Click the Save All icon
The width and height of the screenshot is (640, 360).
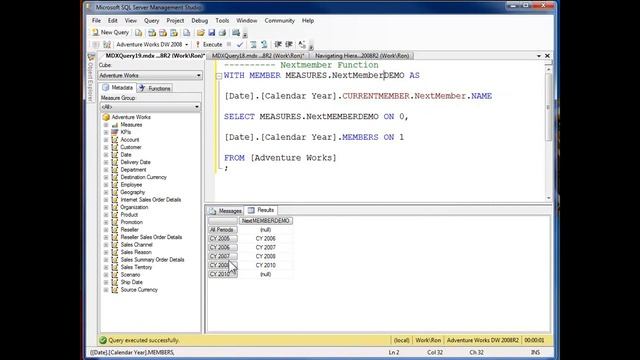pyautogui.click(x=222, y=33)
